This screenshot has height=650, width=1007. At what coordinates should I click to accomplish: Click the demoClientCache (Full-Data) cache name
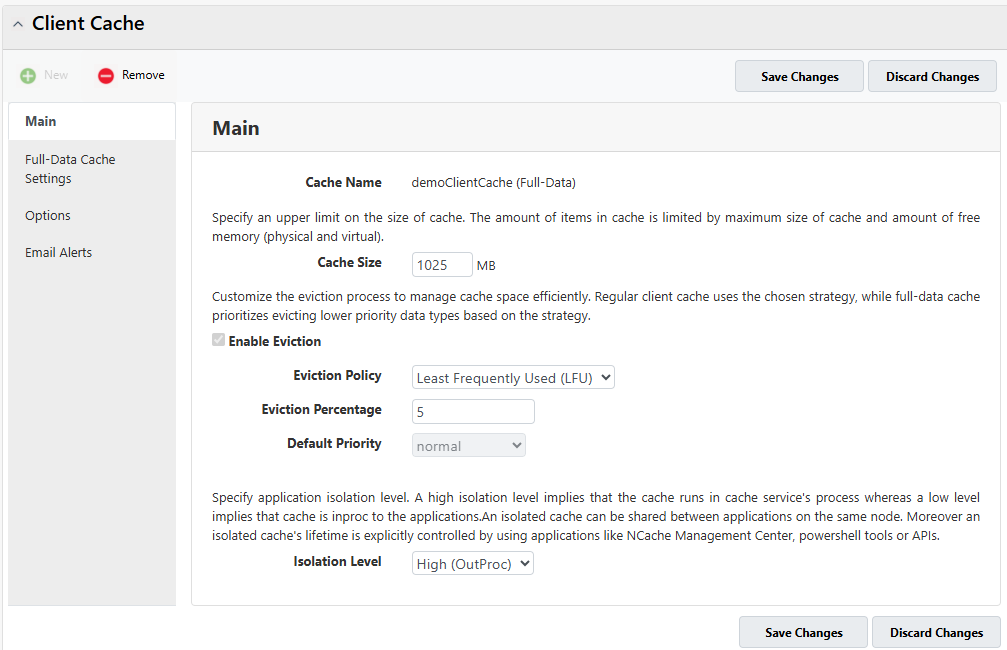pos(493,183)
